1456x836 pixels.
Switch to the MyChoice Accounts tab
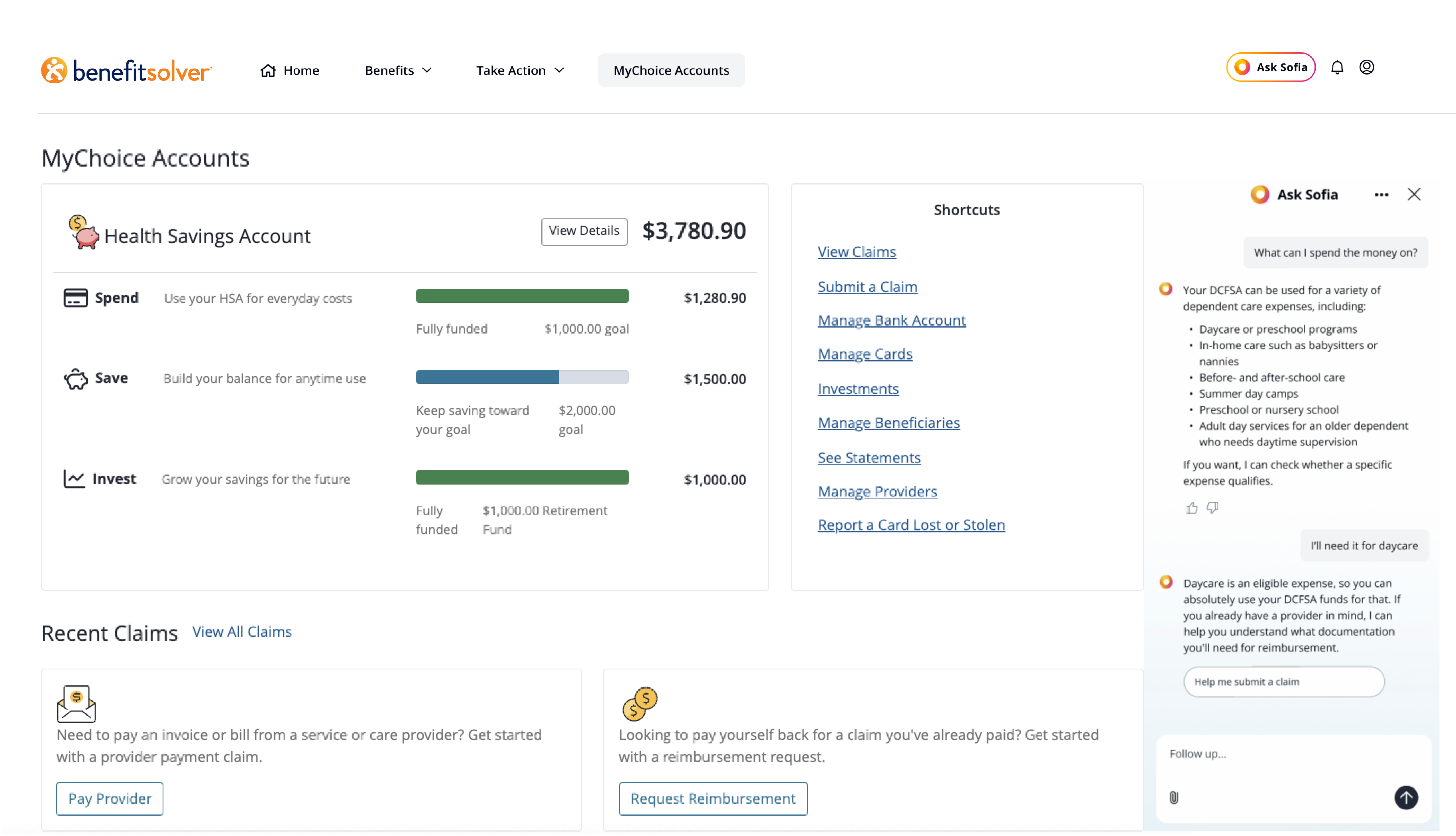[x=670, y=70]
